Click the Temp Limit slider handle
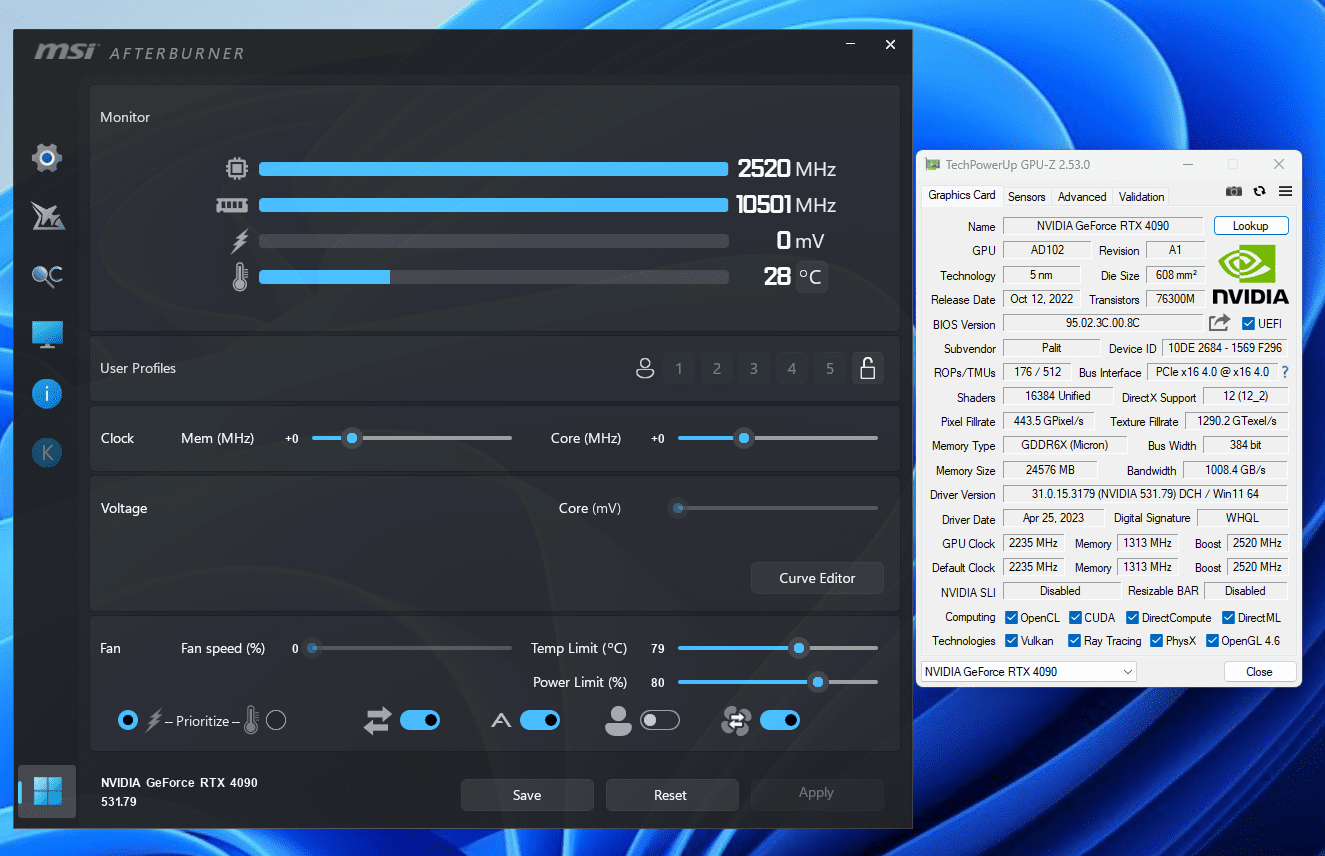This screenshot has height=856, width=1325. pos(798,648)
